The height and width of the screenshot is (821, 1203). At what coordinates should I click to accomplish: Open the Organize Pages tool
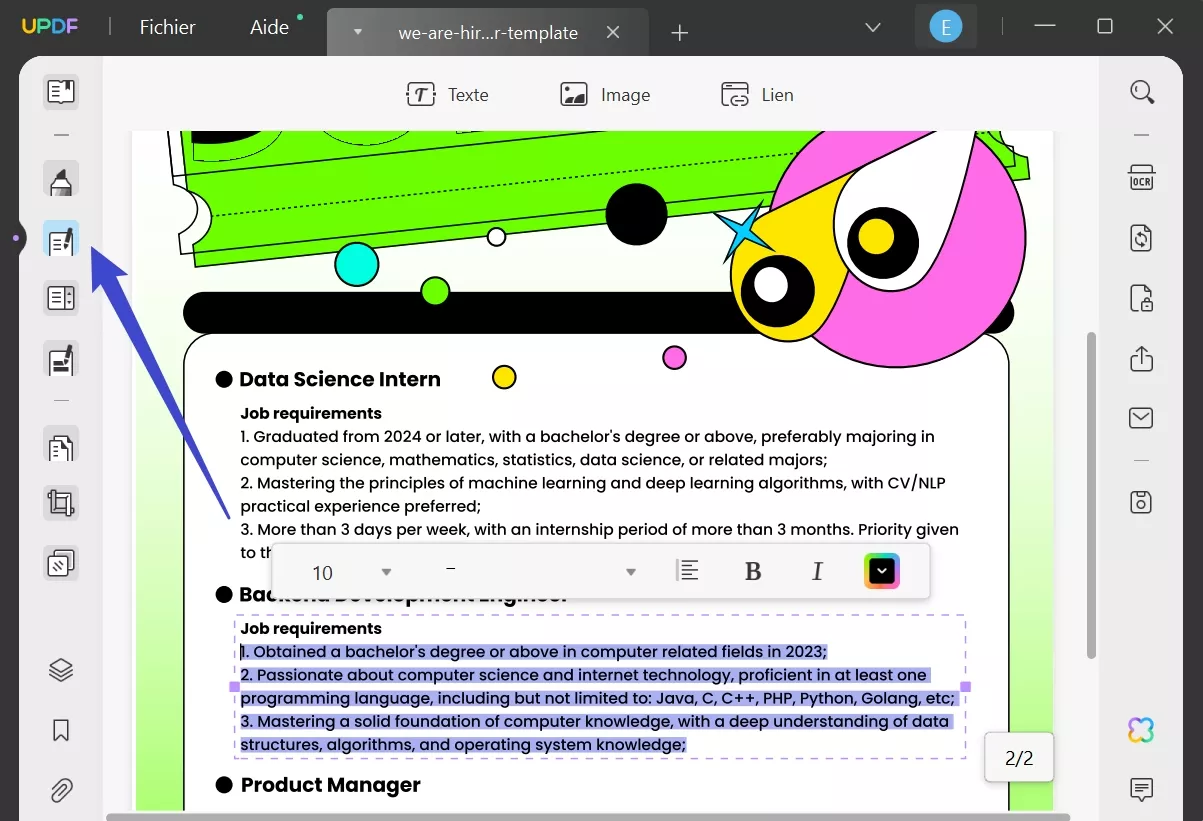pyautogui.click(x=61, y=445)
